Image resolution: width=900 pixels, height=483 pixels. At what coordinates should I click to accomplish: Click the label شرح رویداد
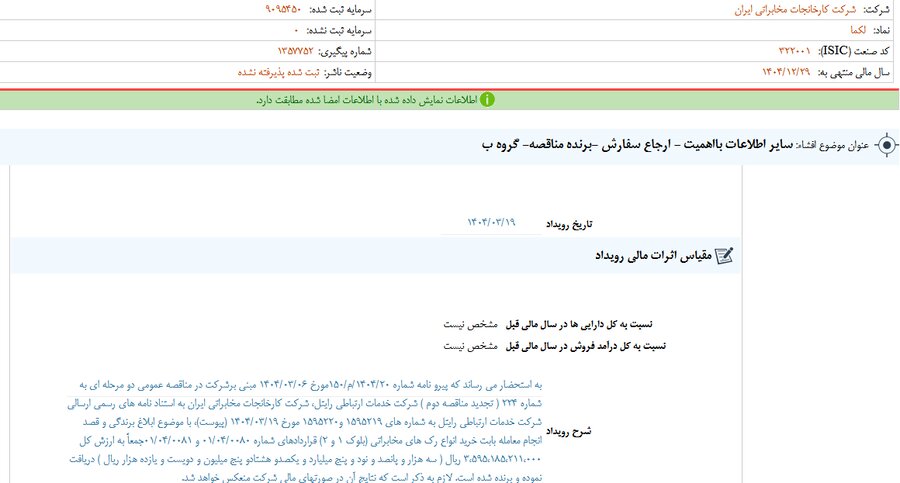click(568, 431)
